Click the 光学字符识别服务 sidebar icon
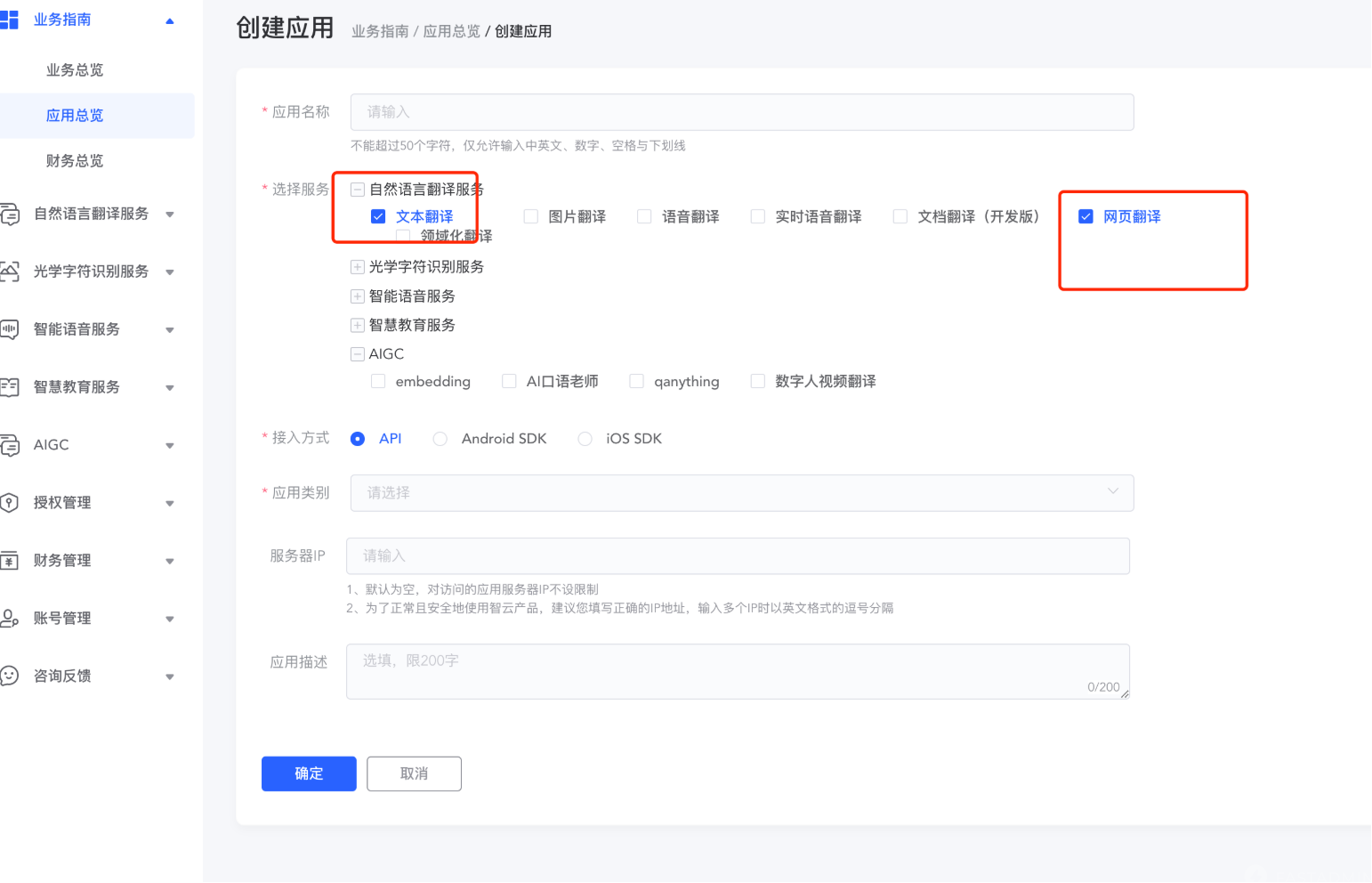The image size is (1372, 883). click(x=9, y=271)
